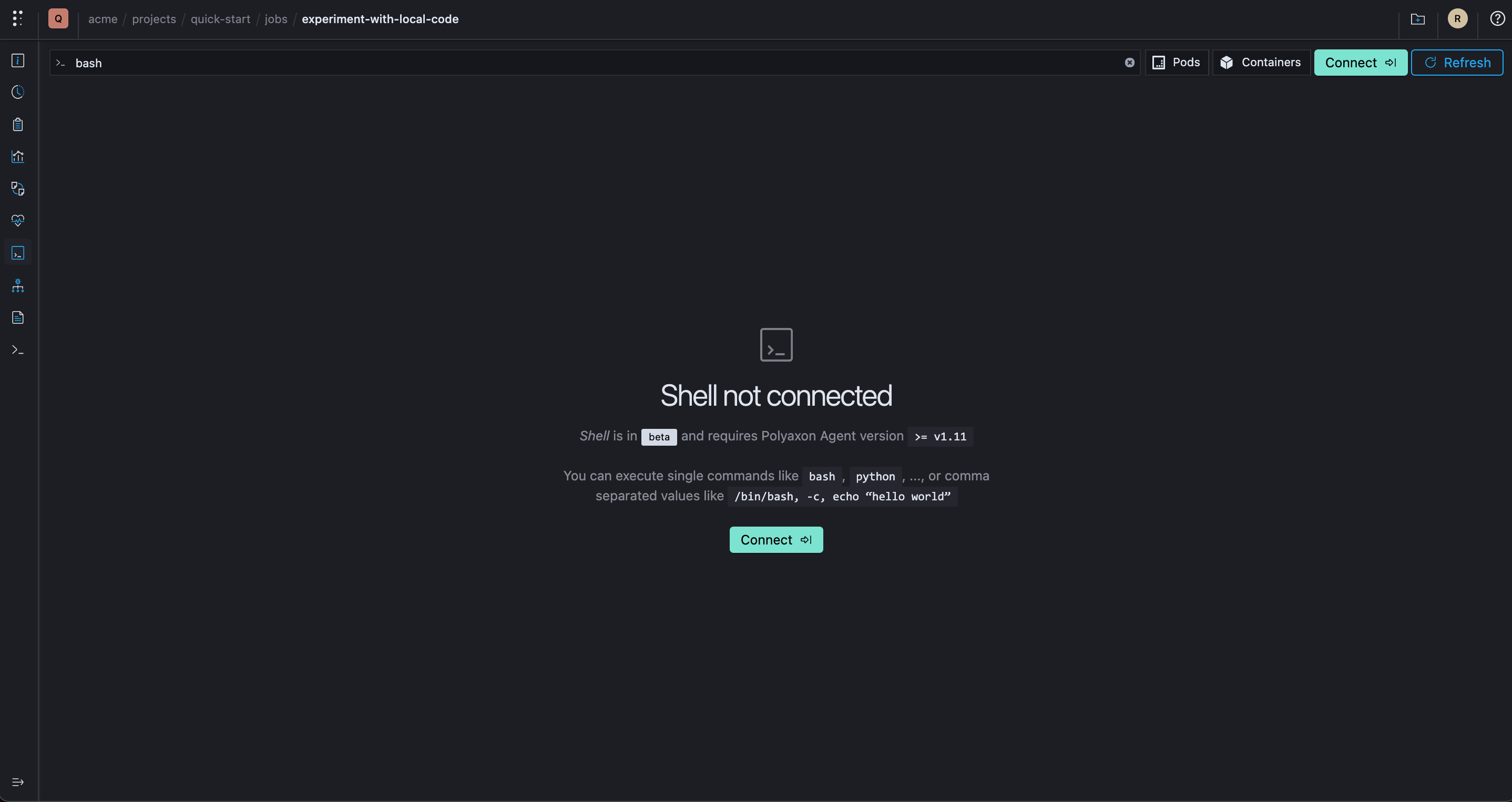Open the Pods selector
1512x802 pixels.
tap(1177, 63)
